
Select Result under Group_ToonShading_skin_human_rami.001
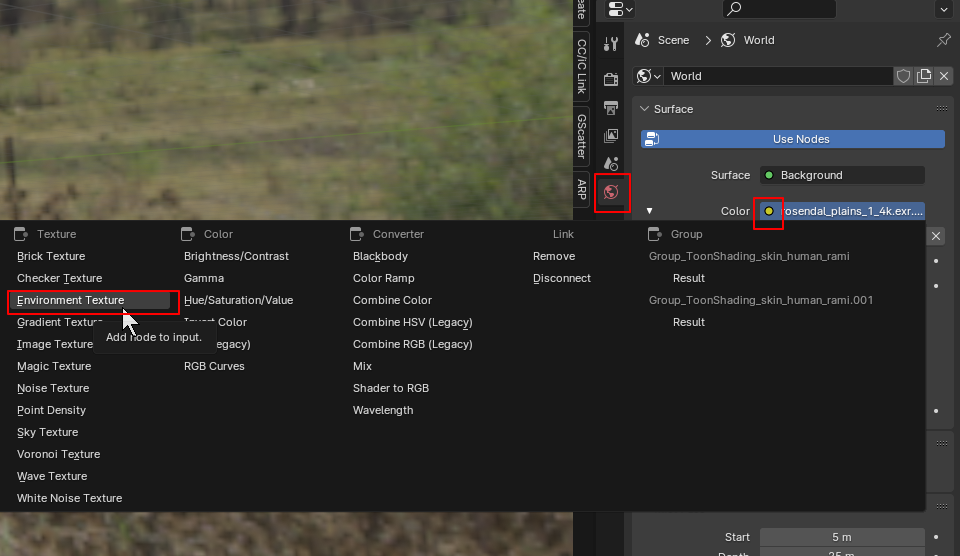(x=689, y=322)
